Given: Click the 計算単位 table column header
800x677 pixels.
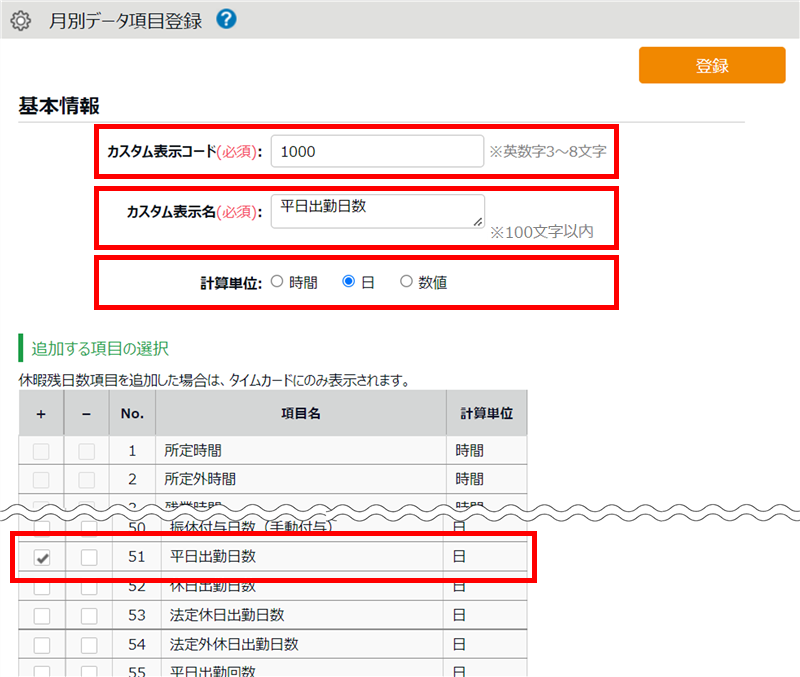Looking at the screenshot, I should (486, 412).
